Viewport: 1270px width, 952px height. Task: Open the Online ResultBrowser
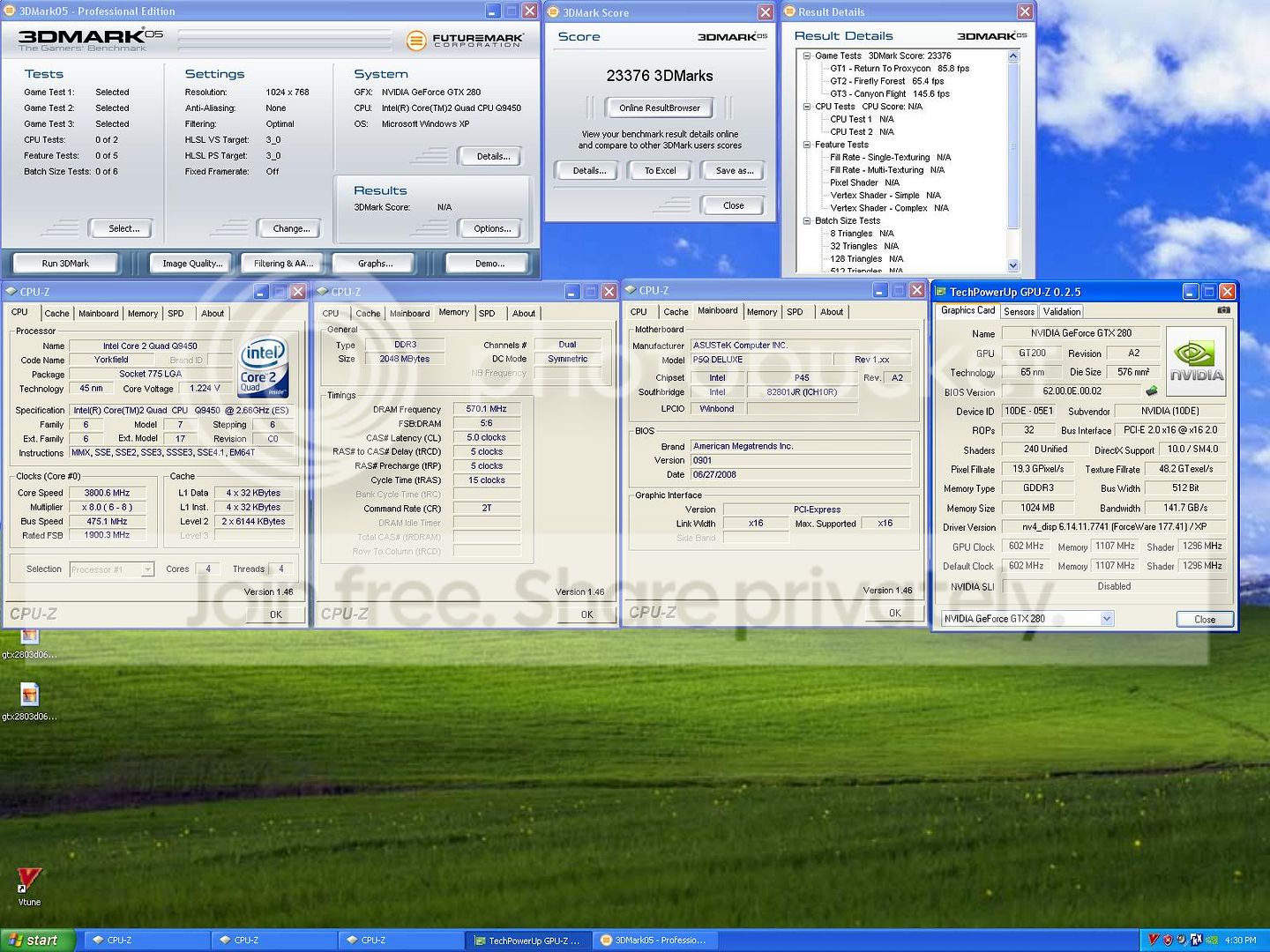[659, 108]
